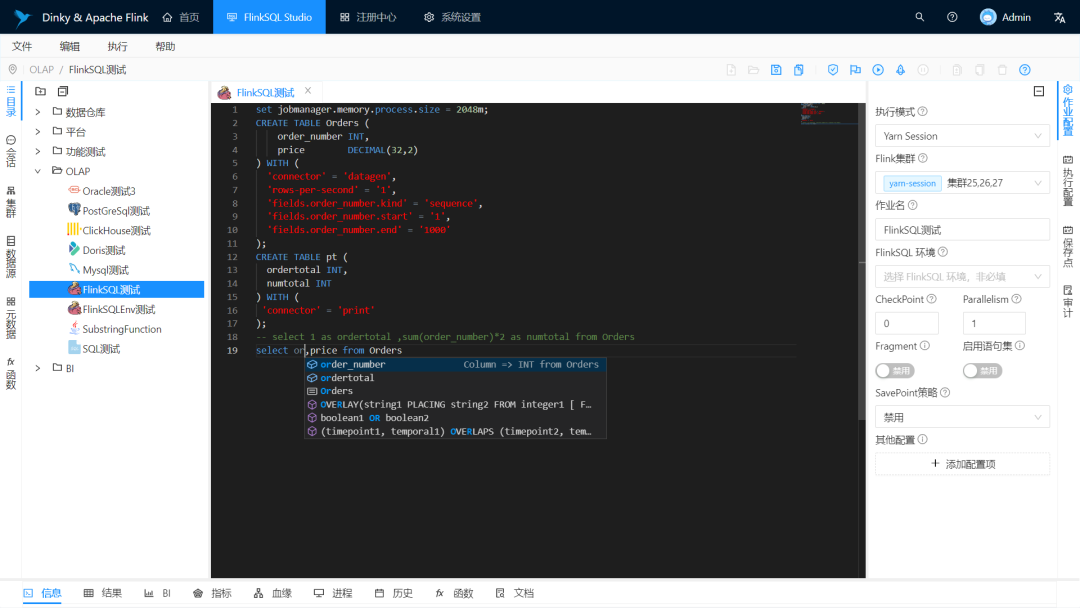Screen dimensions: 1080x608
Task: Click the play run-job icon
Action: coord(878,70)
